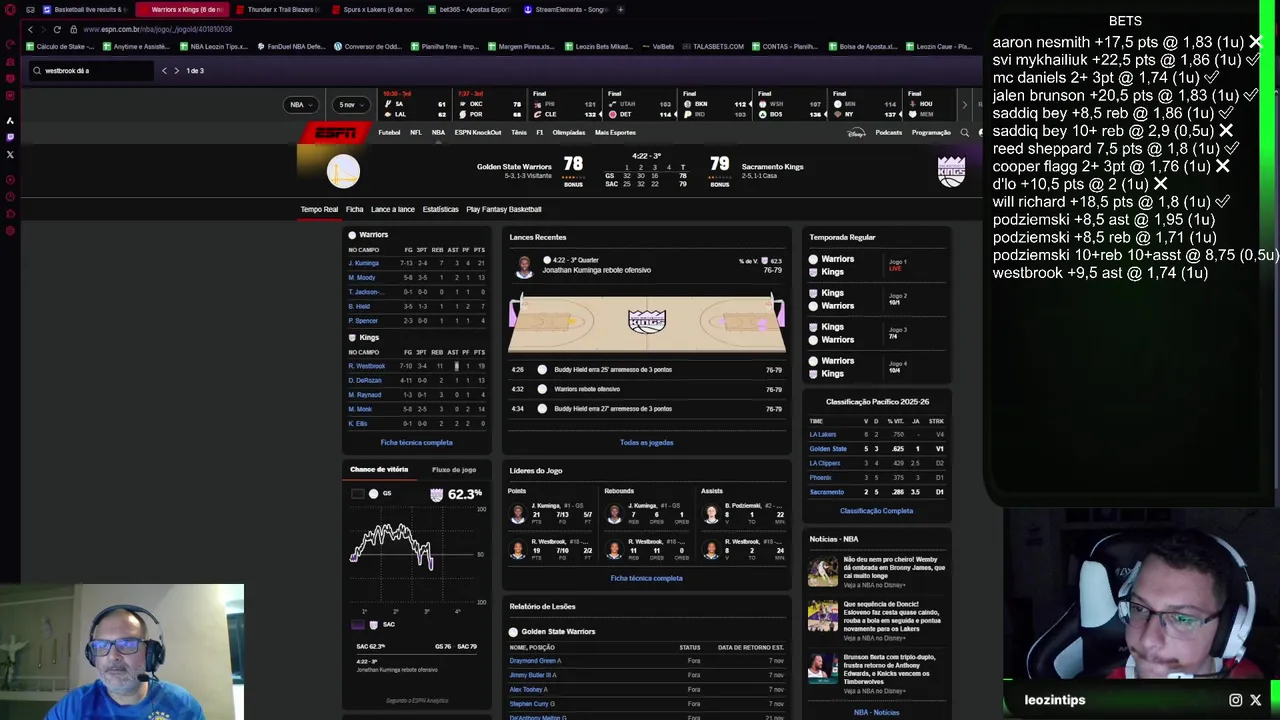Open LA Lakers in Pacific standings
The width and height of the screenshot is (1280, 720).
(823, 435)
